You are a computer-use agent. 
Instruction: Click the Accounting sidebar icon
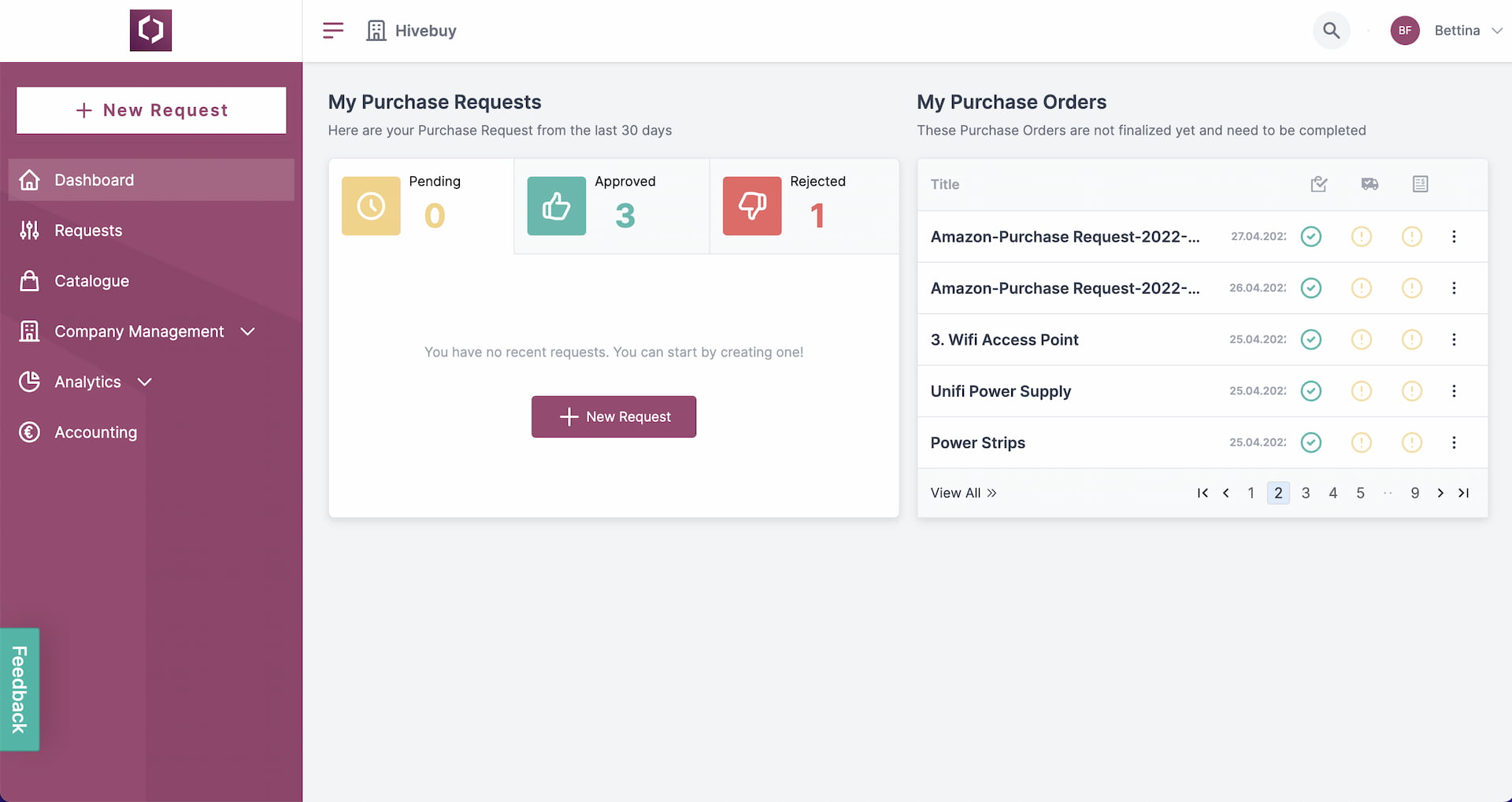[x=29, y=432]
